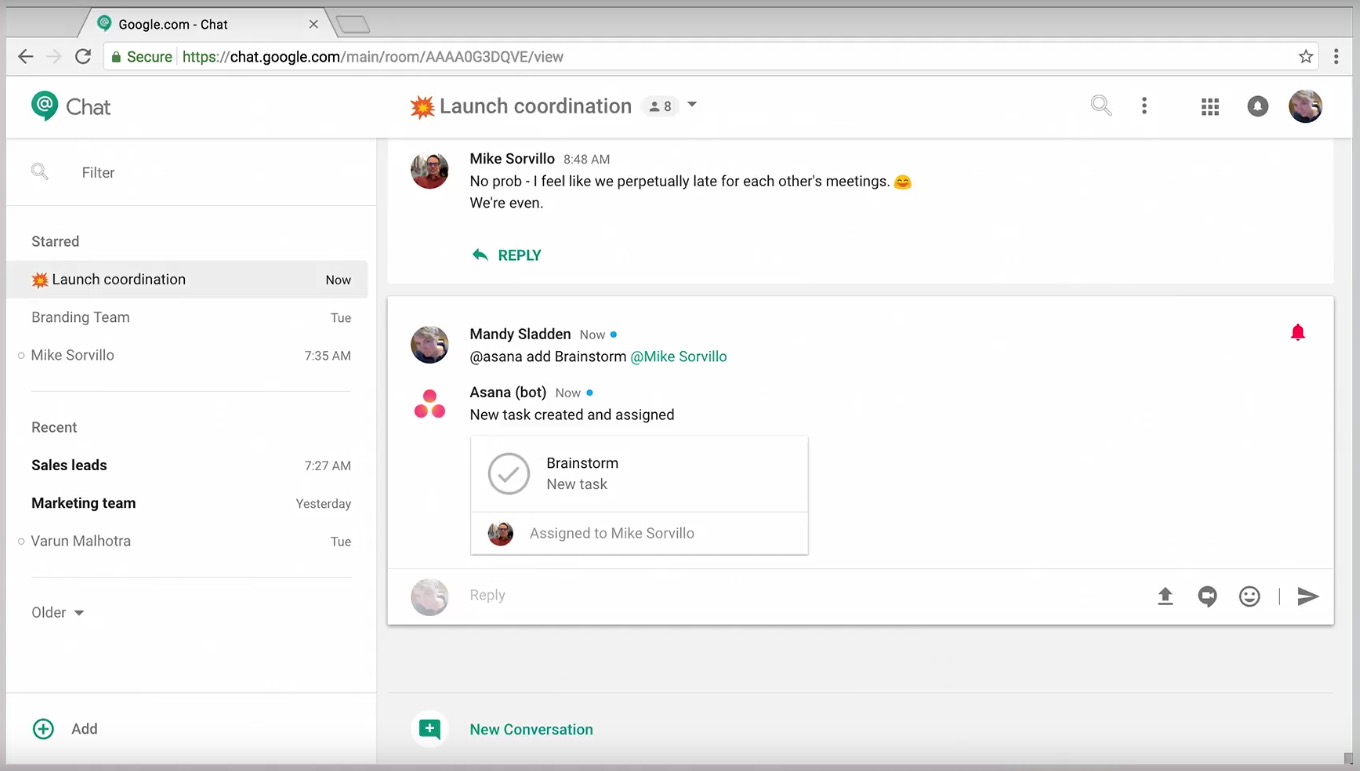Click the upload file icon

coord(1165,596)
